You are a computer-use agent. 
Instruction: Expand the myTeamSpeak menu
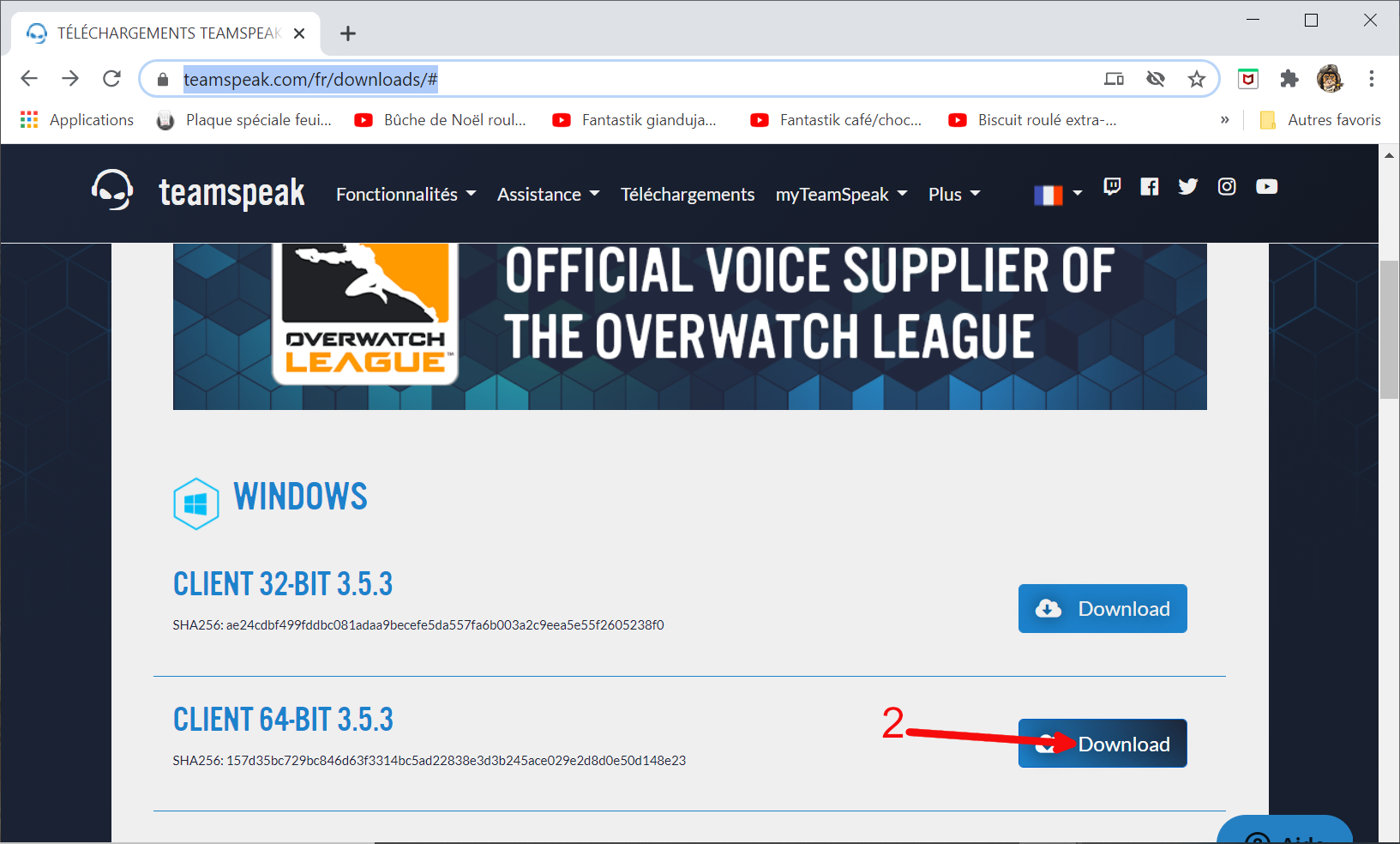pos(842,195)
